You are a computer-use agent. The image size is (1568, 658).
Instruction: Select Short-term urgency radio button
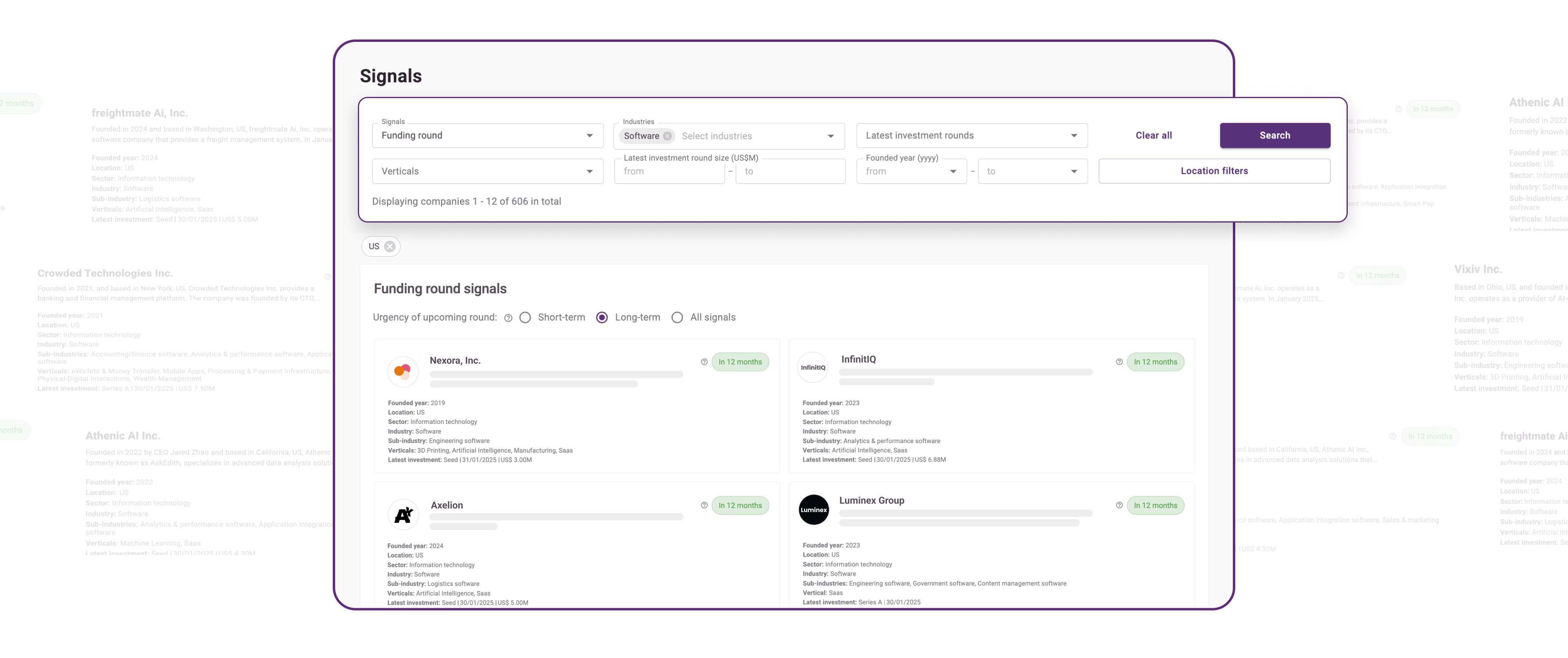tap(525, 317)
